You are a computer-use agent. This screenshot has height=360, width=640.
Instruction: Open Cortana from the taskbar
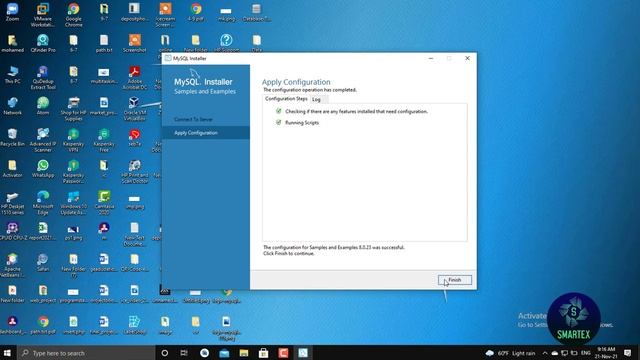165,353
